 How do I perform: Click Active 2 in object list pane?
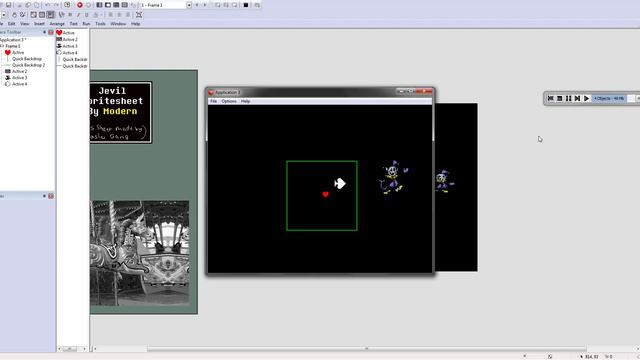point(67,39)
